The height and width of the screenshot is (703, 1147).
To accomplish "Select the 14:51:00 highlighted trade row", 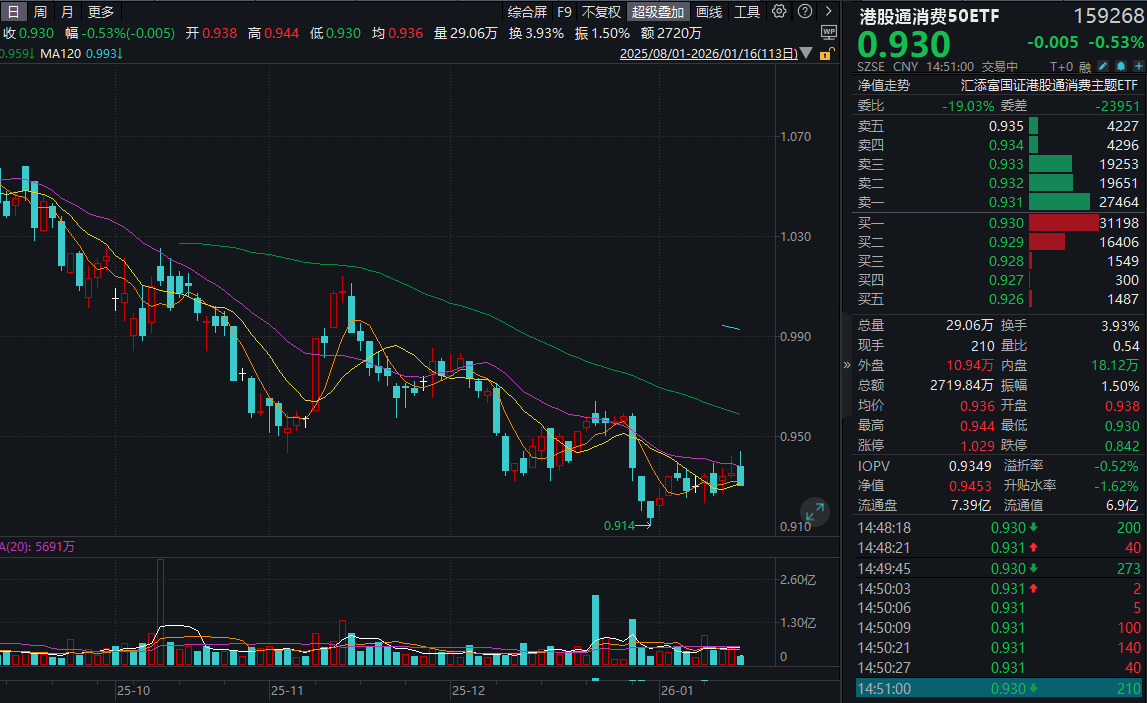I will 999,689.
